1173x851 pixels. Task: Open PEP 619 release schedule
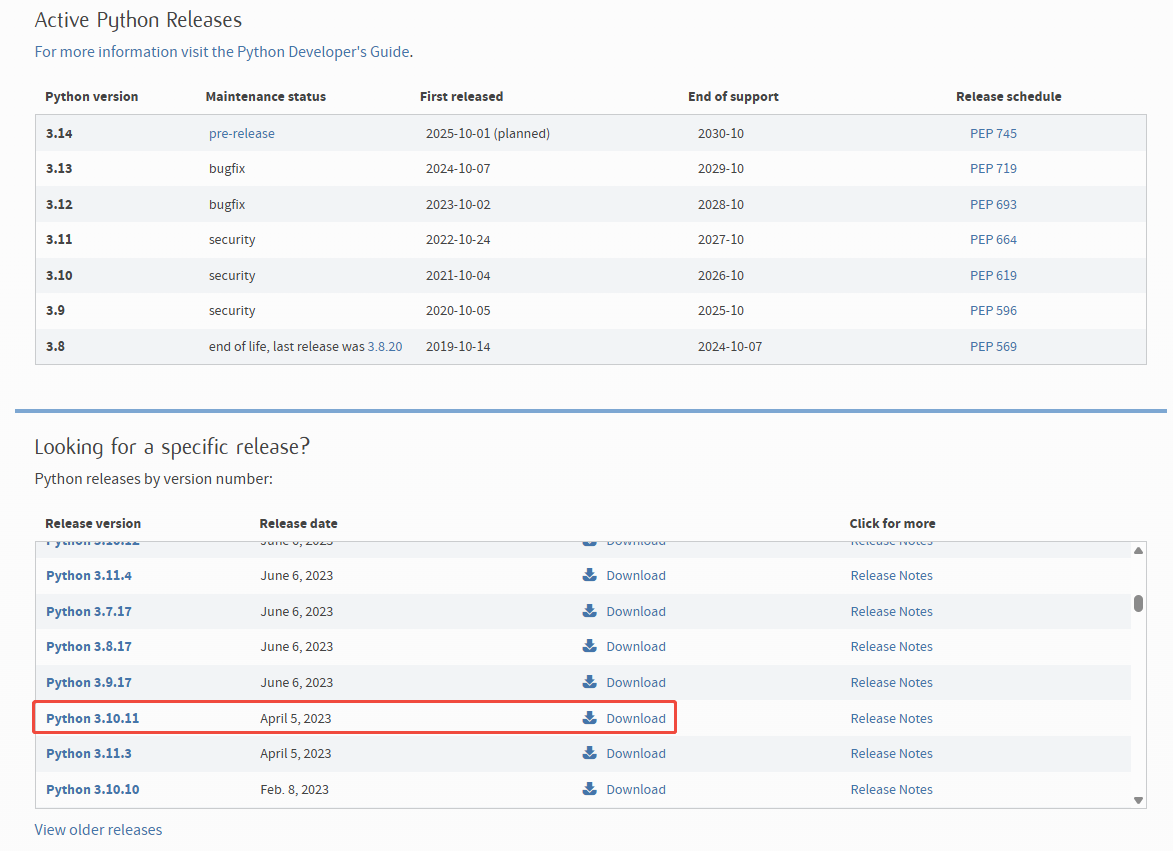pos(993,275)
